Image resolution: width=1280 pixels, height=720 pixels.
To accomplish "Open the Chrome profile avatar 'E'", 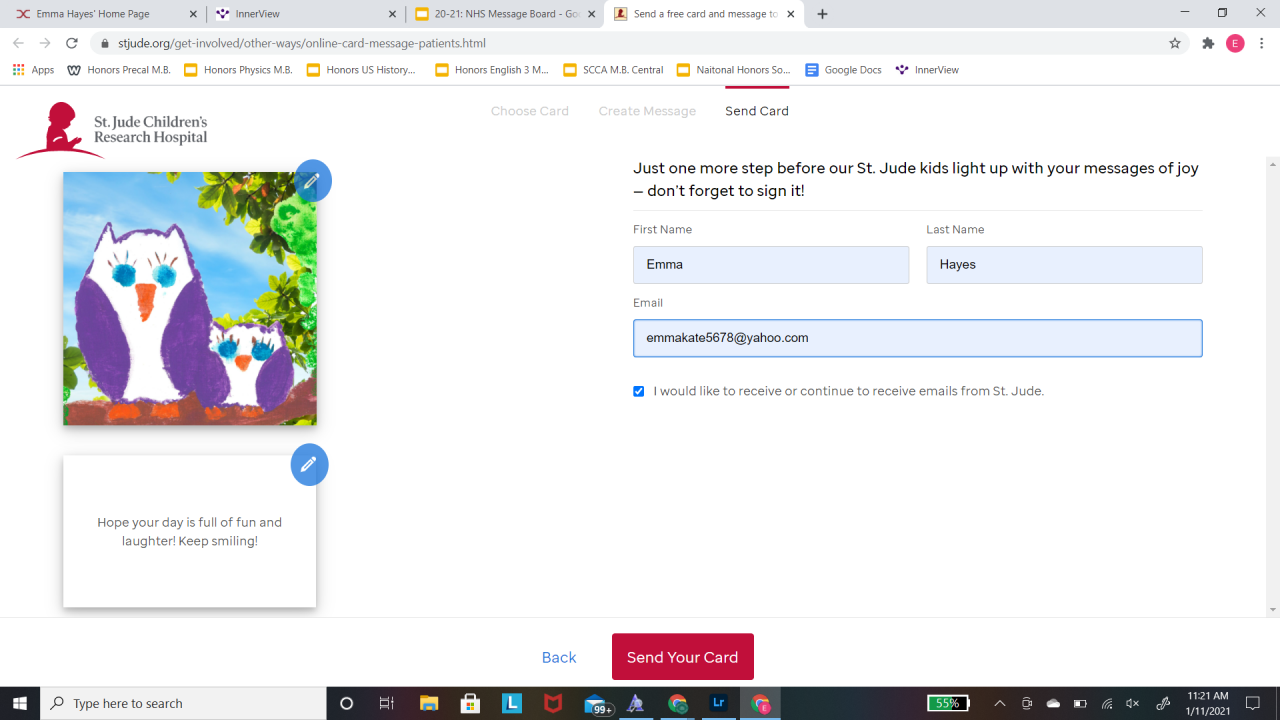I will coord(1235,43).
